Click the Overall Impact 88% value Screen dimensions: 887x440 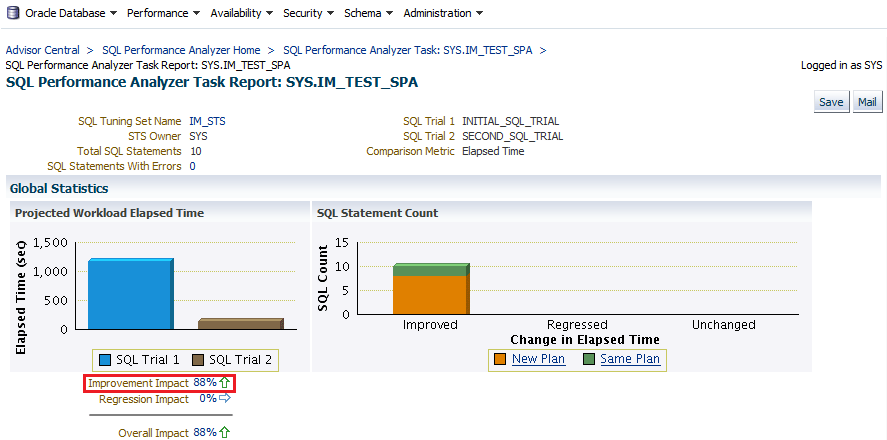tap(205, 433)
